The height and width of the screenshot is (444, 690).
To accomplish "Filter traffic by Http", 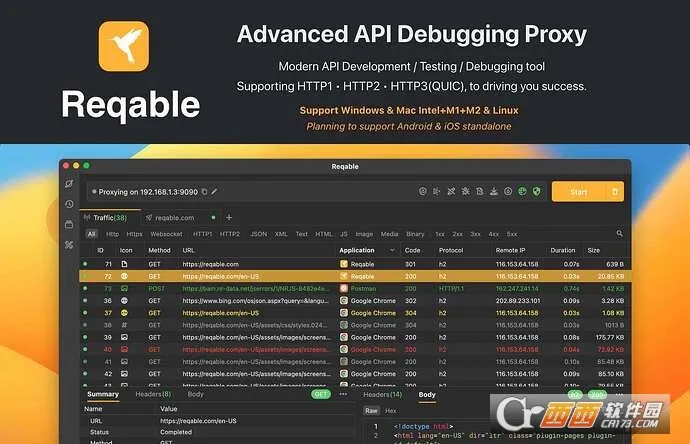I will [x=112, y=234].
